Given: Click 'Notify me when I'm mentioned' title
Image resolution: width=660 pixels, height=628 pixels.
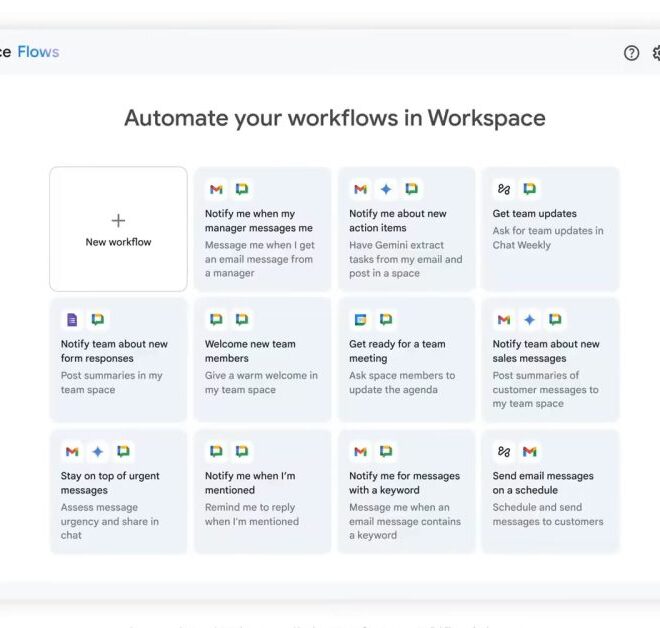Looking at the screenshot, I should click(250, 483).
